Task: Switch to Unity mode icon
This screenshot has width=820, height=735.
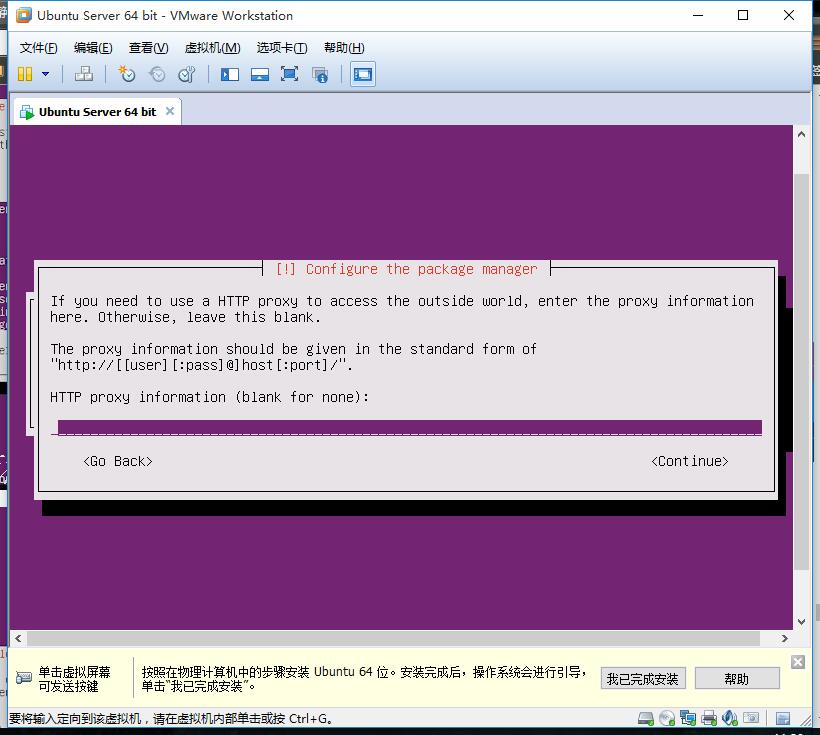Action: (x=320, y=74)
